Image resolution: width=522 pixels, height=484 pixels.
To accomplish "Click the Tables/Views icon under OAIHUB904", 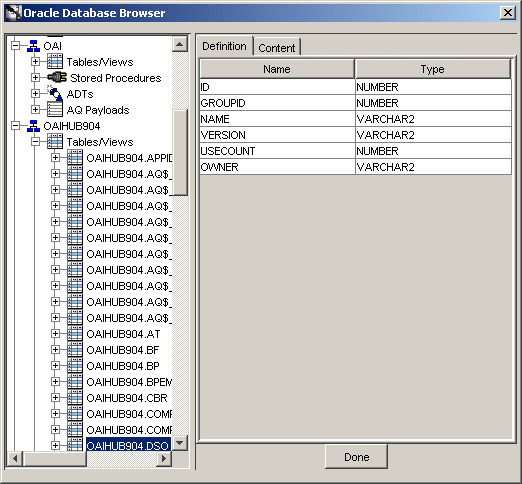I will (55, 142).
